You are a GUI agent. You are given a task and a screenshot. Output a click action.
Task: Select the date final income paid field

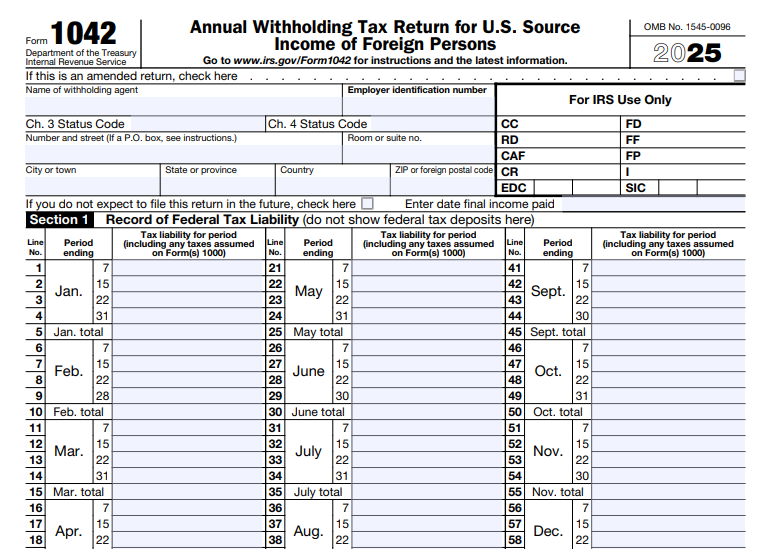[650, 204]
